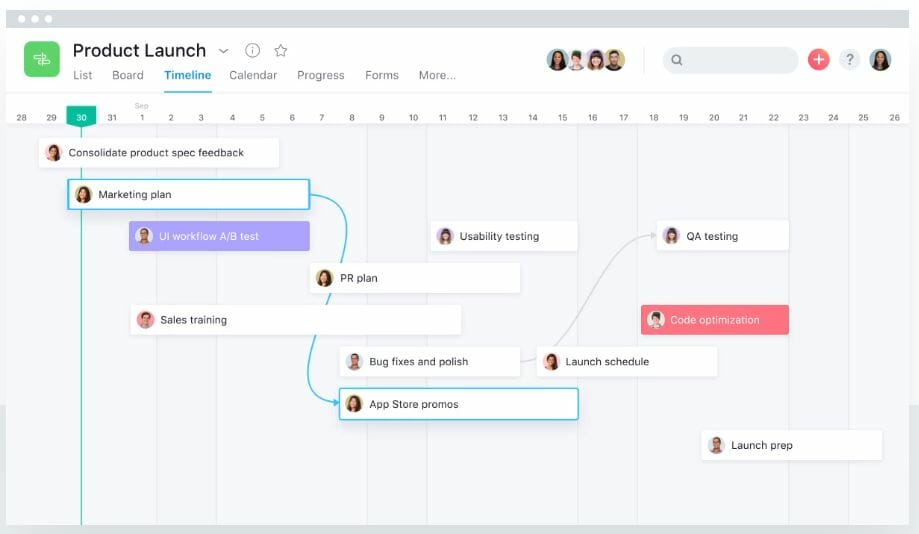Click the highlighted date 30 marker
Viewport: 919px width, 534px height.
point(81,116)
